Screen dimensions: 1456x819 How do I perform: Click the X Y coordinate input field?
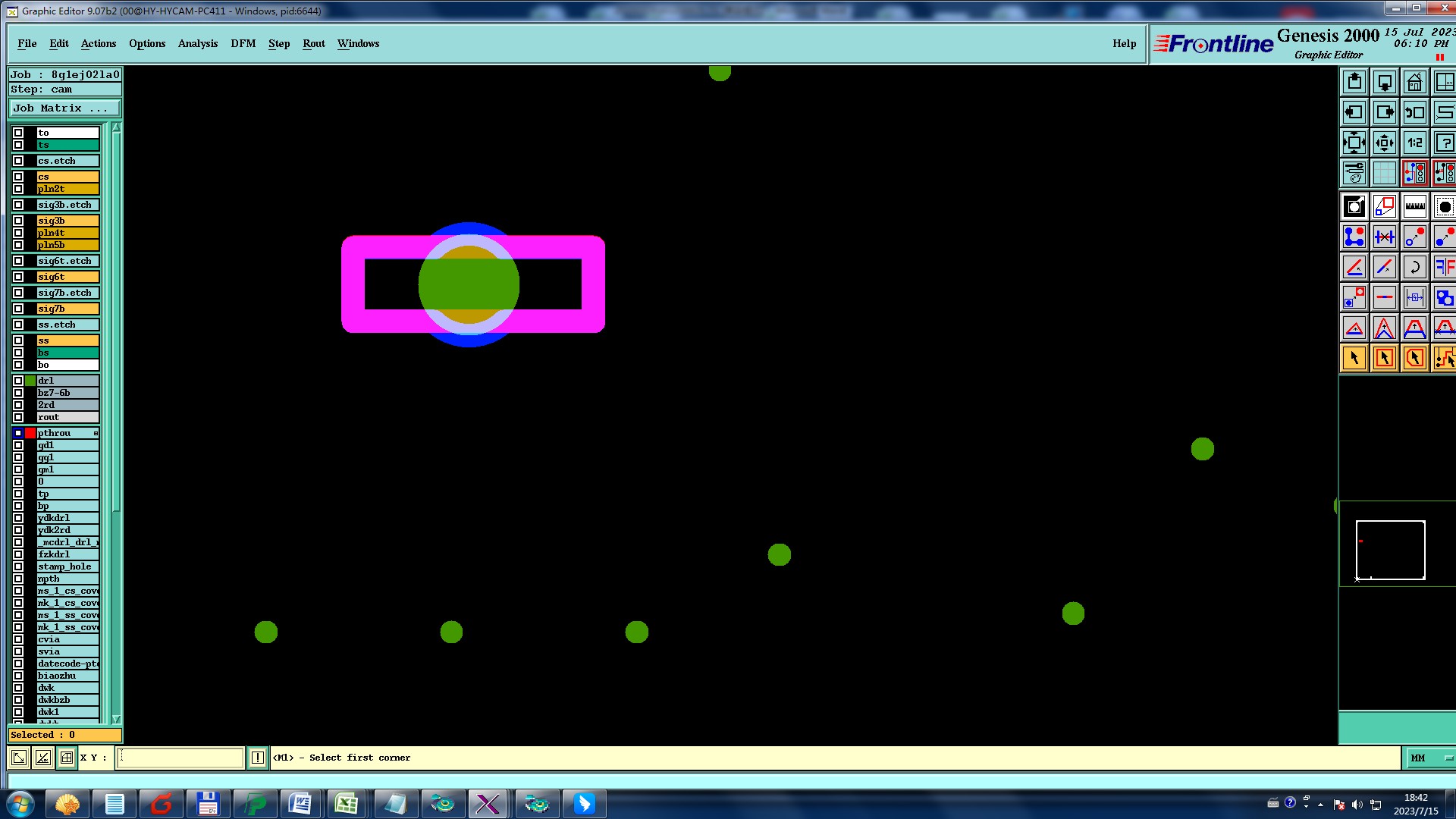click(180, 758)
